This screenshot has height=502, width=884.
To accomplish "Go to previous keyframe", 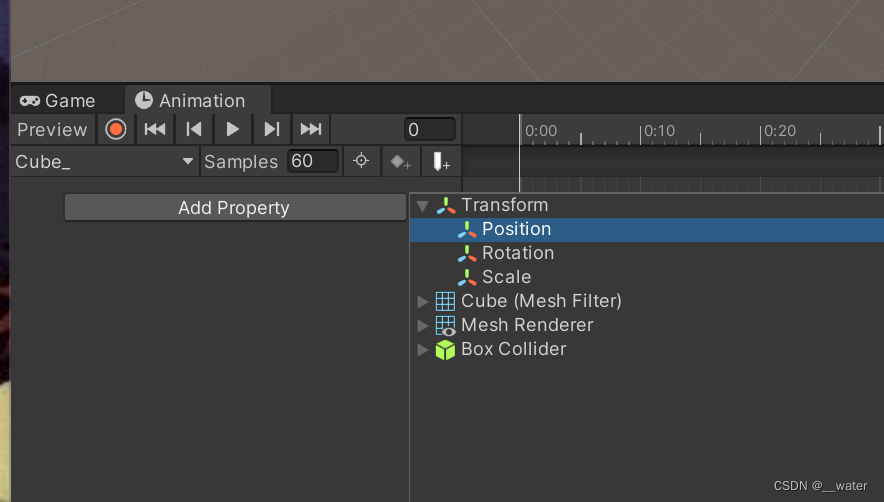I will click(x=193, y=130).
